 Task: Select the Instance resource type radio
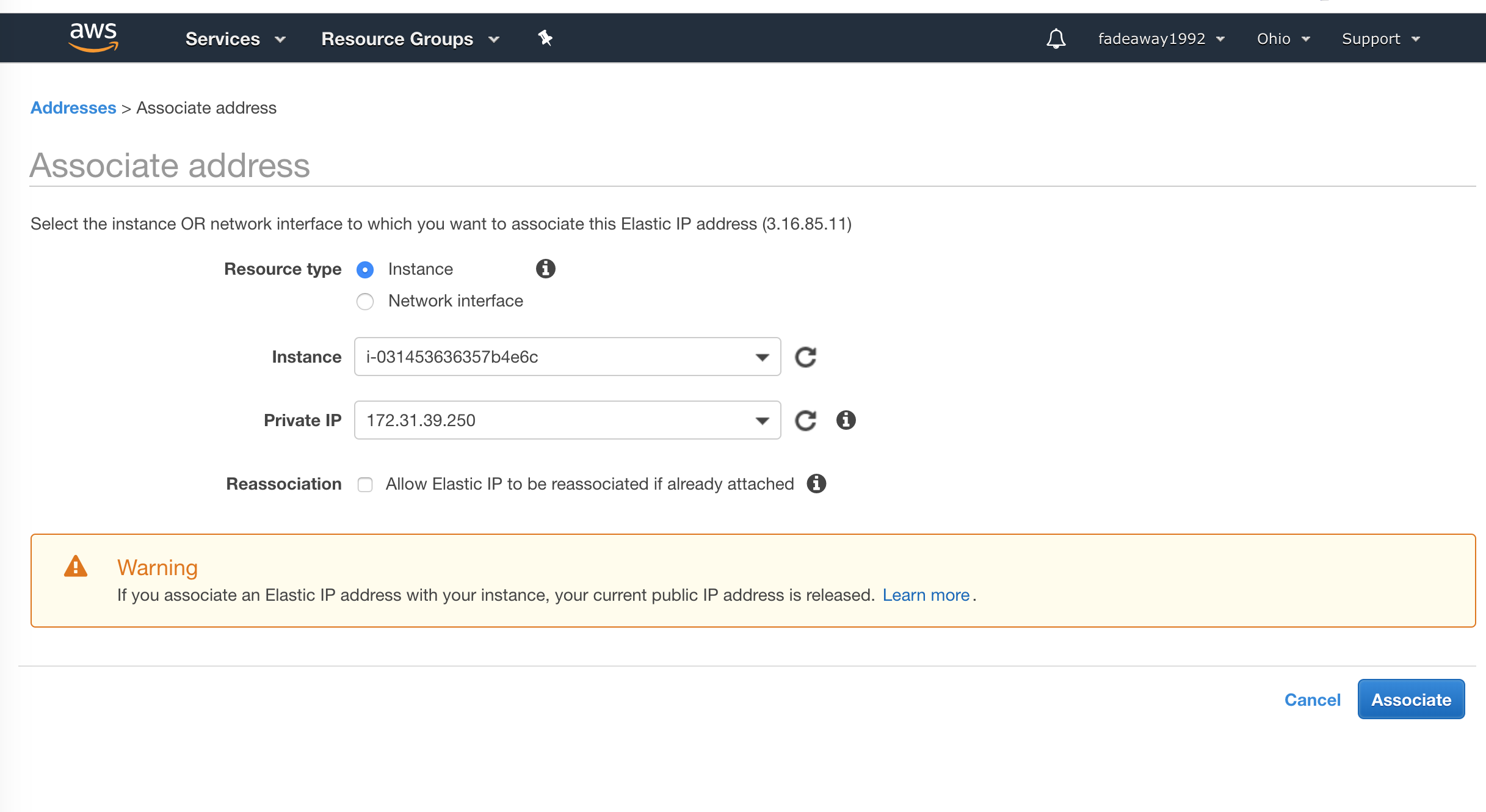pos(365,269)
